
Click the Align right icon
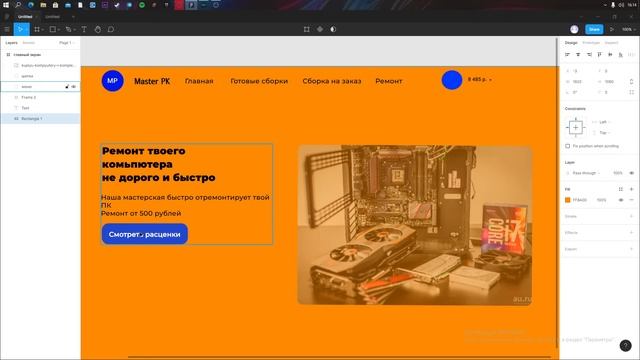click(x=589, y=54)
